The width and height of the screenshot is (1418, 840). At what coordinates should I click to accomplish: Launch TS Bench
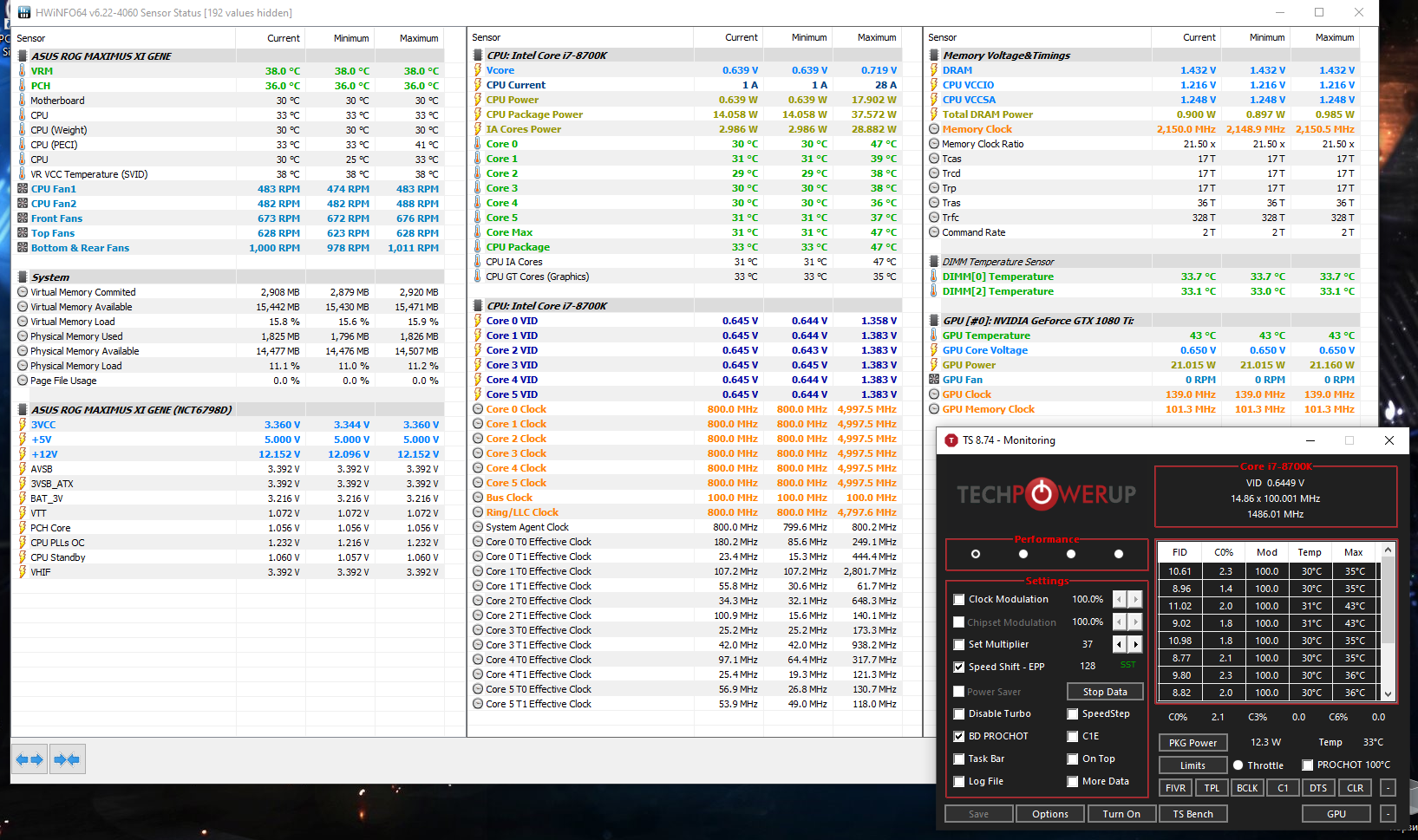coord(1193,814)
